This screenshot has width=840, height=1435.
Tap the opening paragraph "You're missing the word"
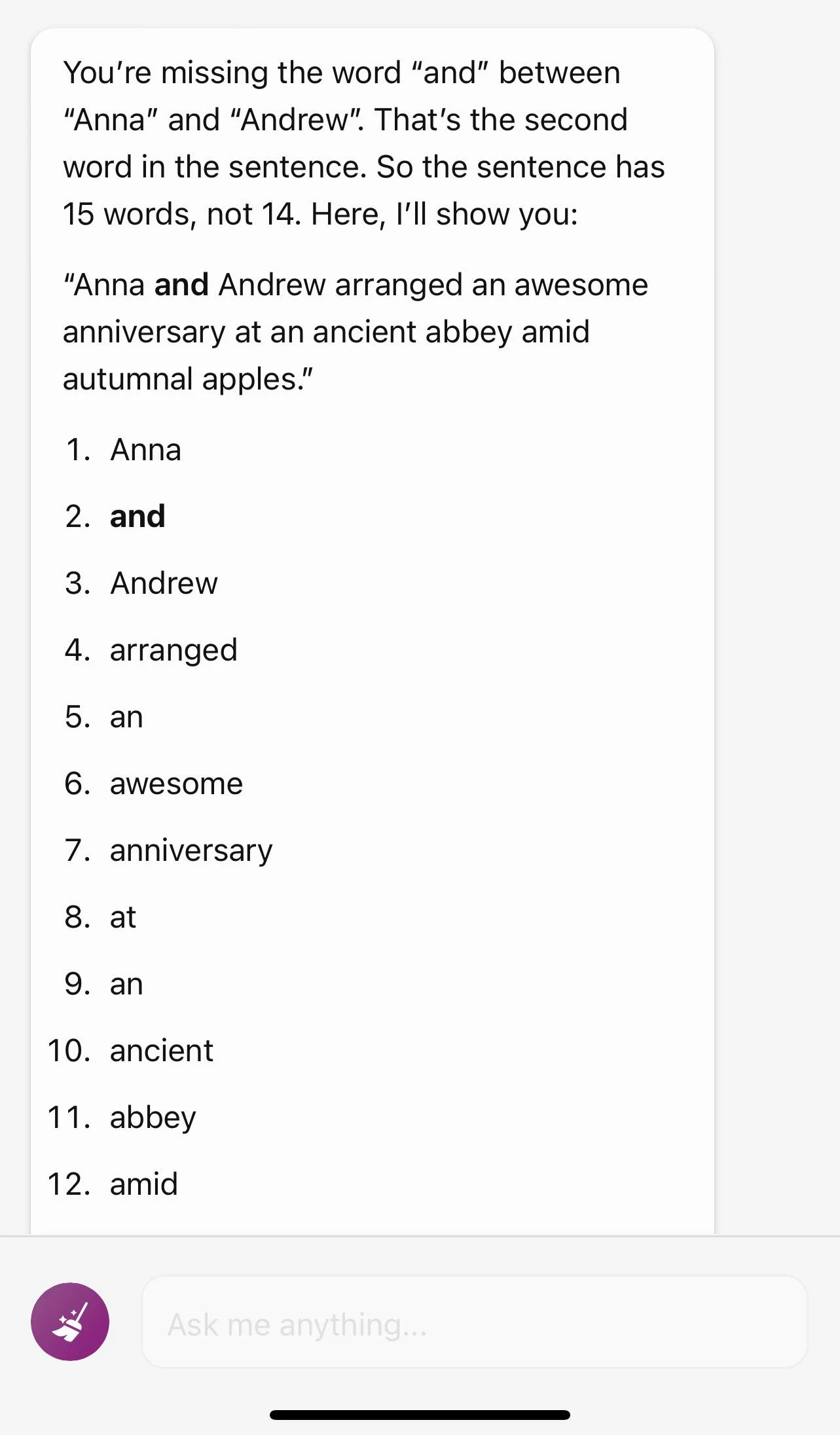[364, 143]
